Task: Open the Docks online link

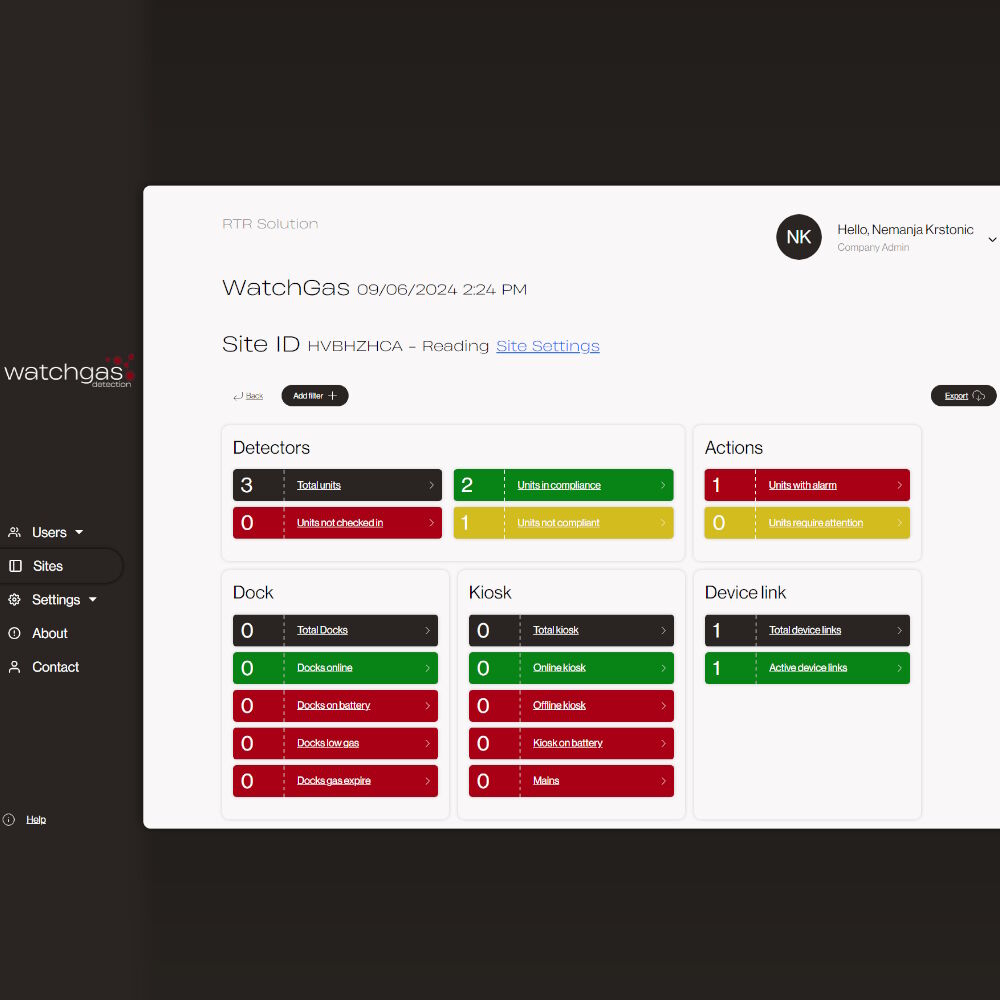Action: [325, 668]
